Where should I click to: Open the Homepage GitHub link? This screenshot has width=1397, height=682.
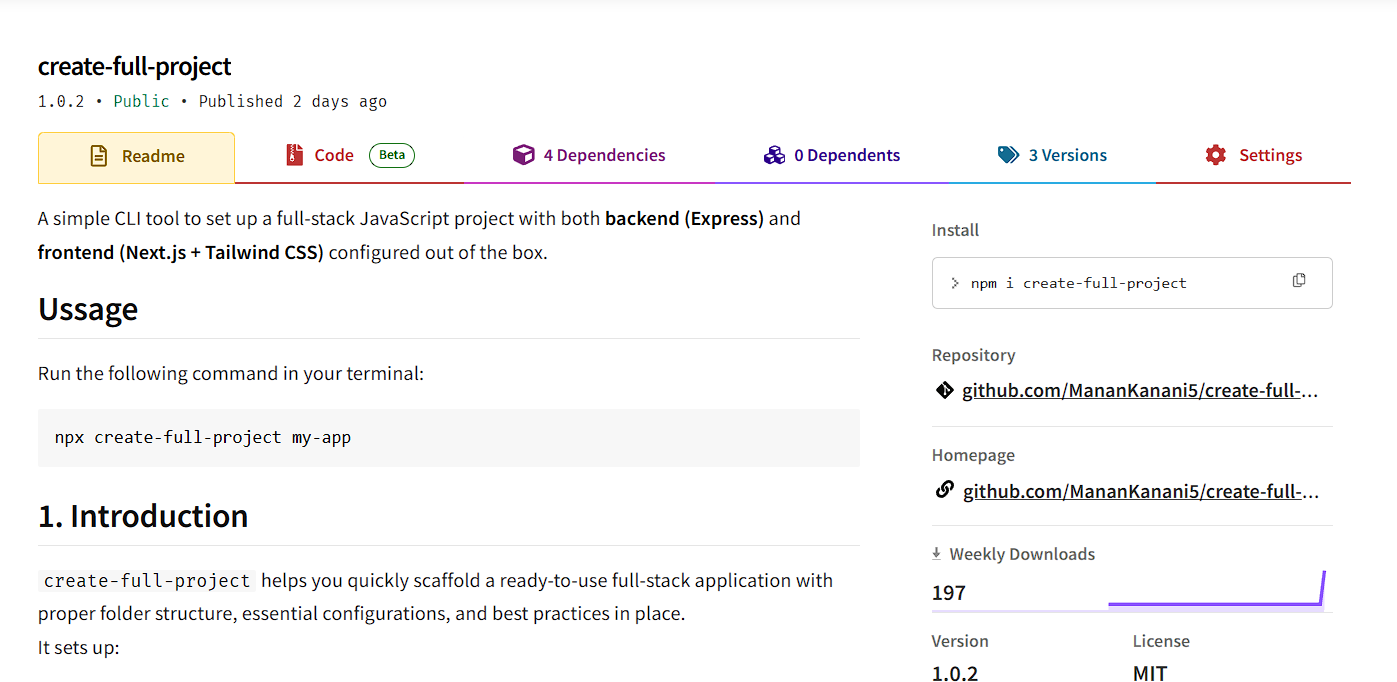(x=1141, y=491)
